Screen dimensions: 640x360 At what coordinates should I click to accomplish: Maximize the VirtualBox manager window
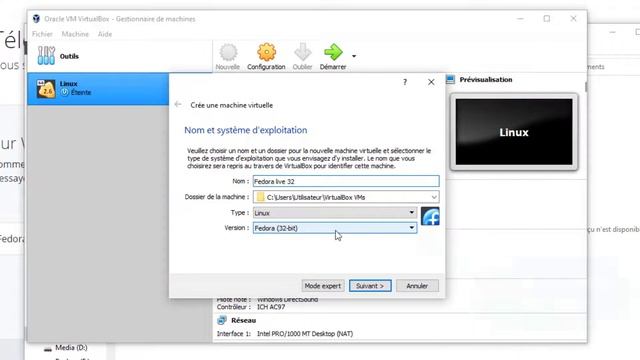[x=547, y=18]
